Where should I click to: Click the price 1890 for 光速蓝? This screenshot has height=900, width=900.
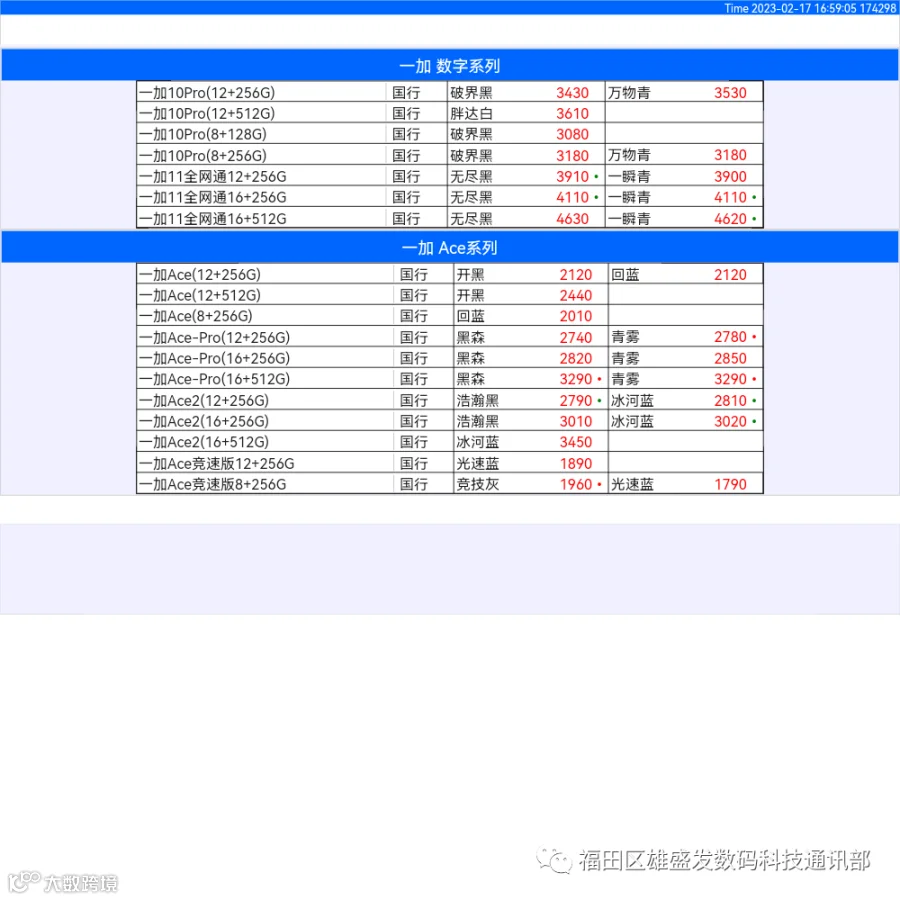click(576, 463)
